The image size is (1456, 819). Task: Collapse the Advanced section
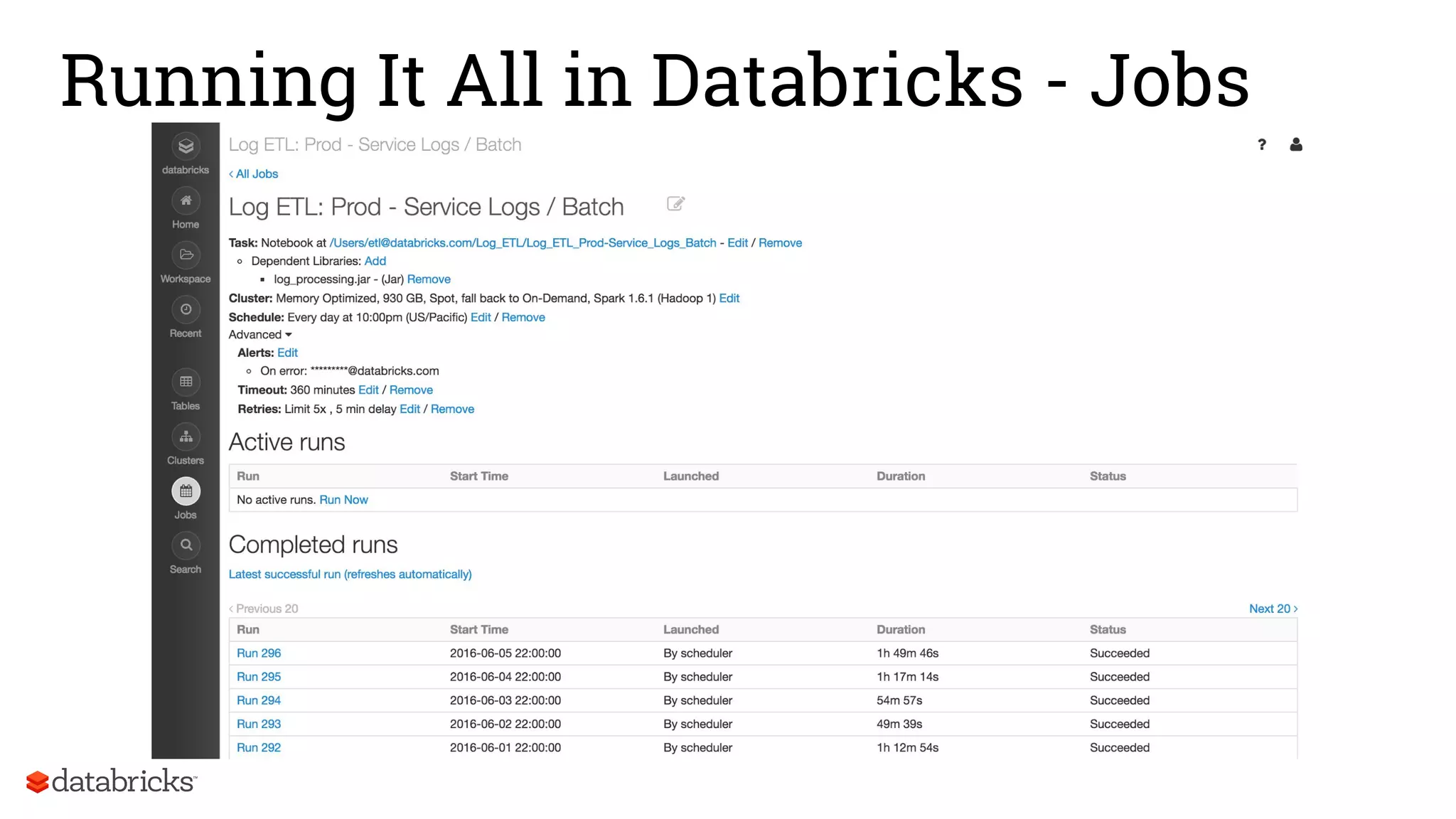(260, 335)
